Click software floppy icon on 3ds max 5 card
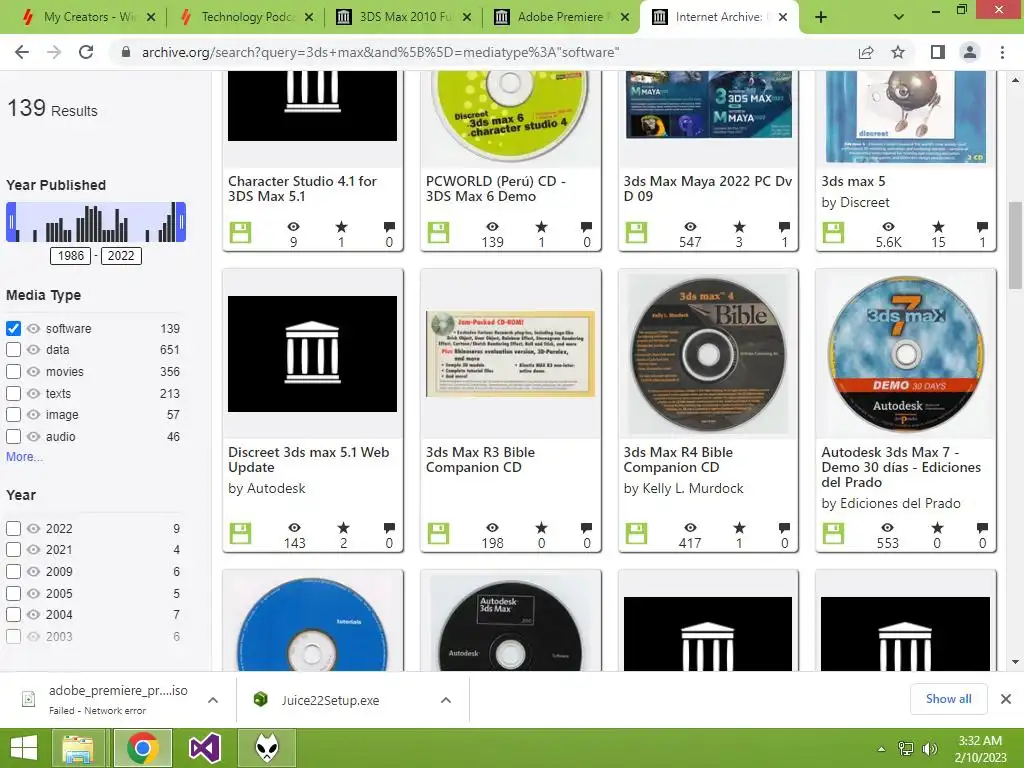Screen dimensions: 1024x768 [833, 232]
